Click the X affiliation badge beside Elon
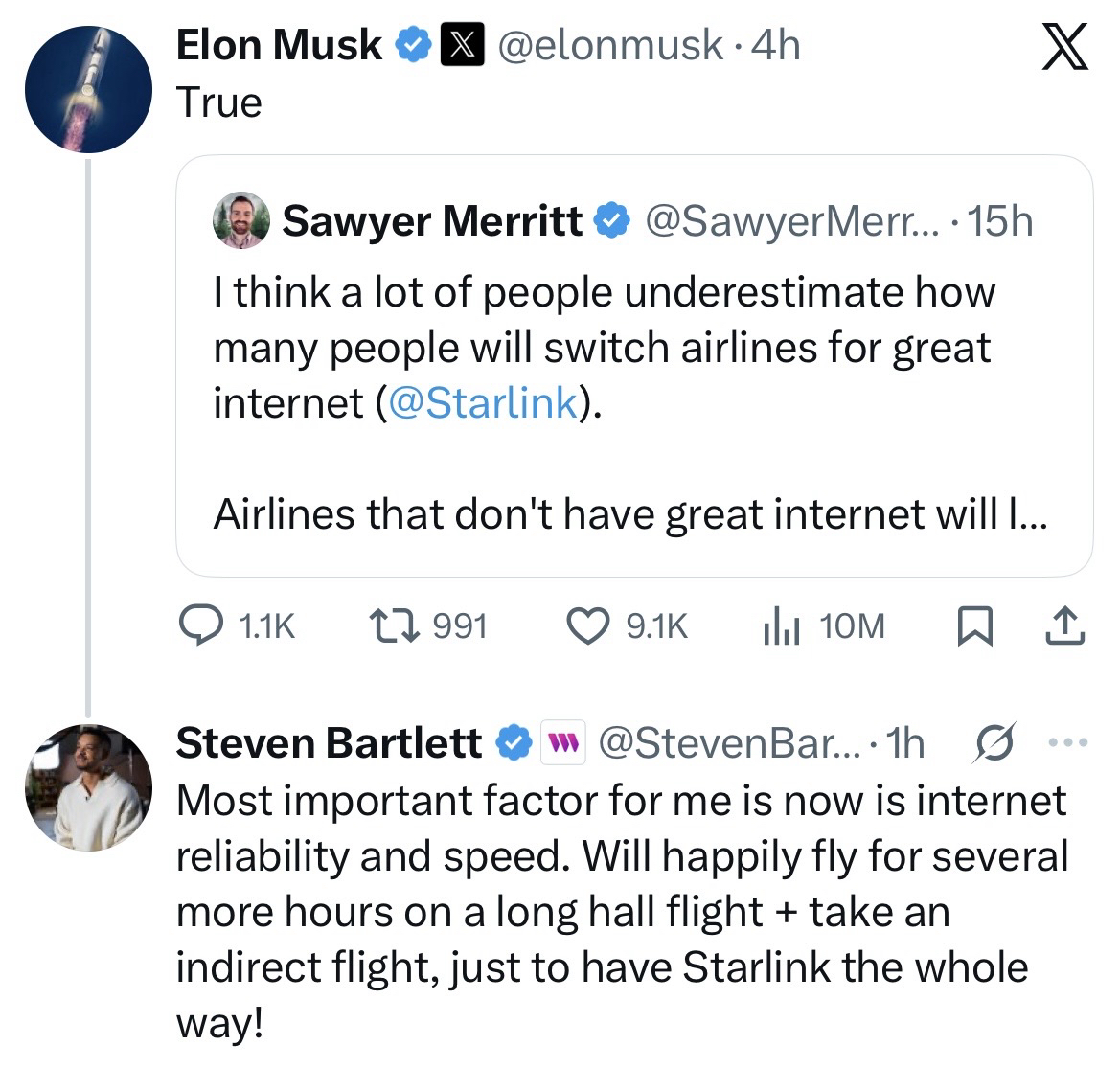1120x1068 pixels. pos(458,45)
